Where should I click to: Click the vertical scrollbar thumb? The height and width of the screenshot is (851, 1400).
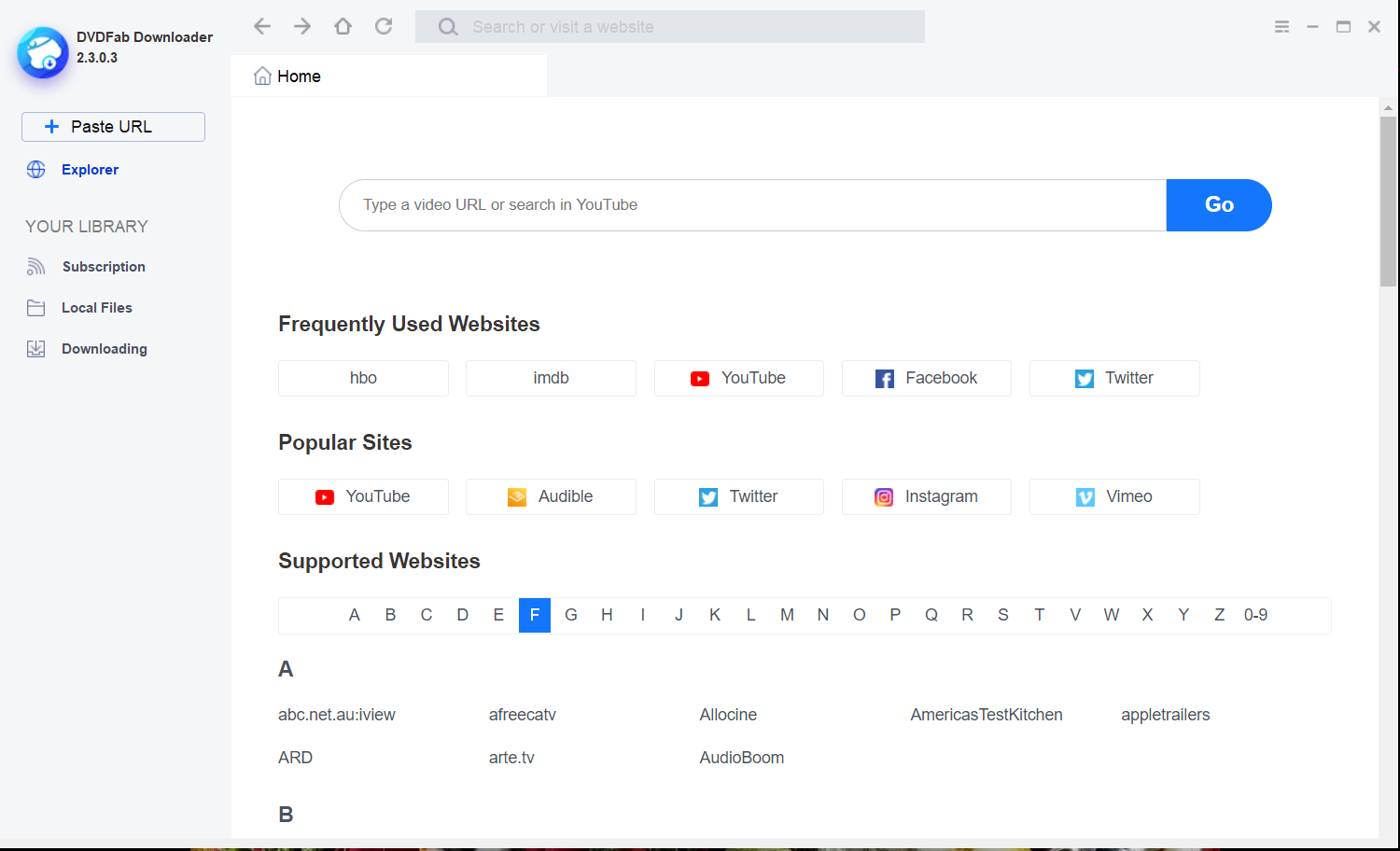1388,202
